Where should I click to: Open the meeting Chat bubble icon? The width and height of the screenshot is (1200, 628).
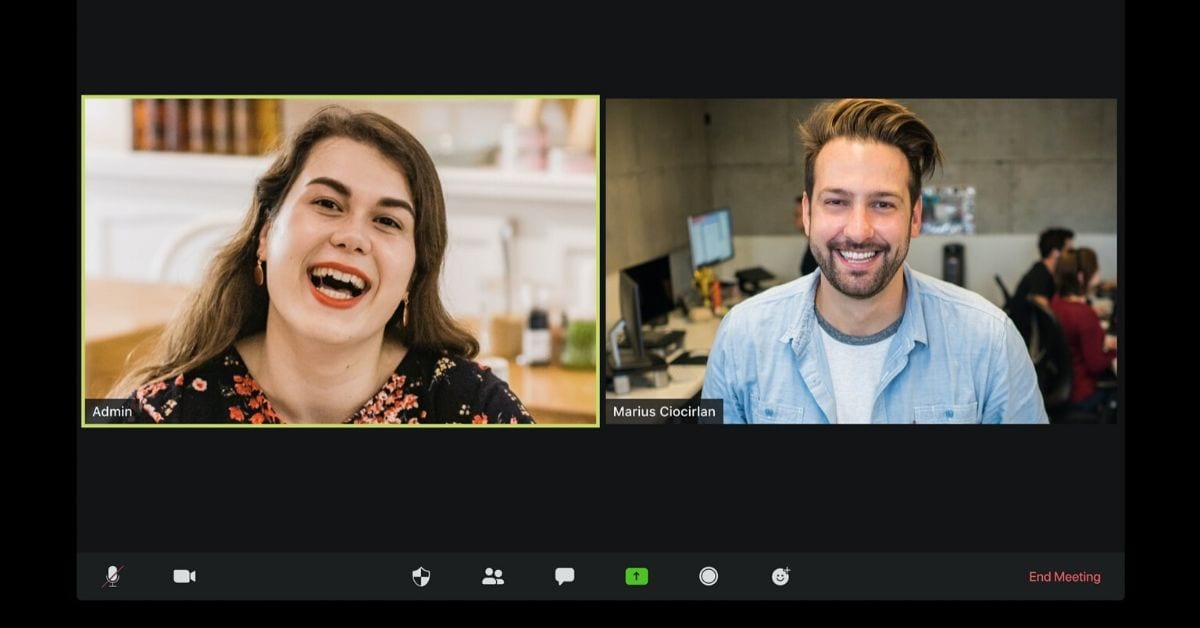point(563,576)
